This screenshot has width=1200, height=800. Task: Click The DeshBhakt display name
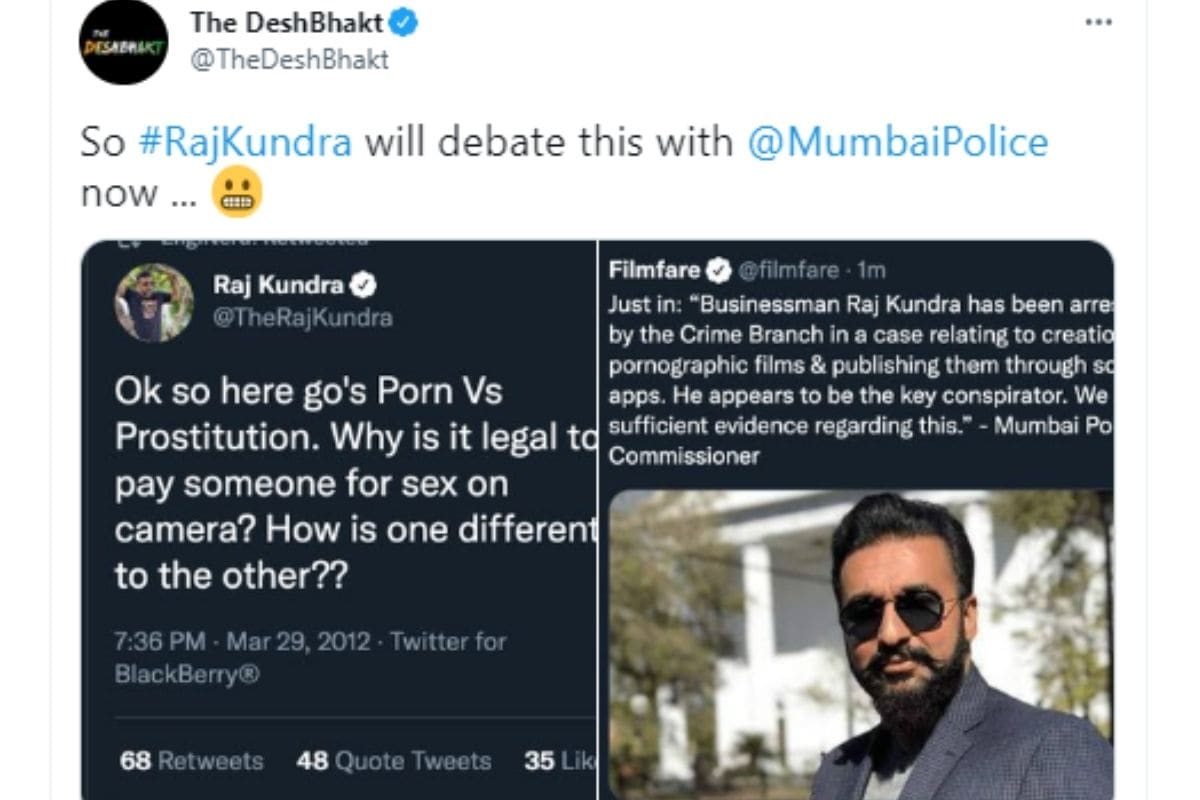[x=286, y=22]
